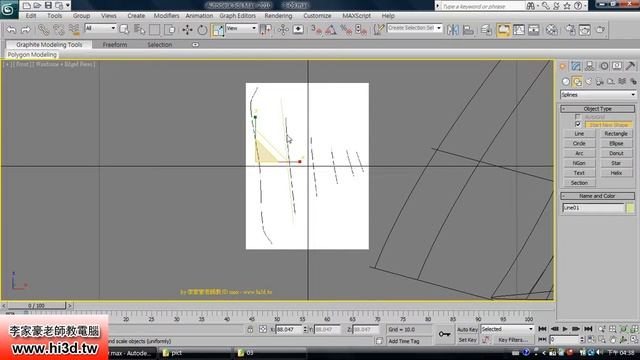Click the Mirror tool icon
640x360 pixels.
453,29
